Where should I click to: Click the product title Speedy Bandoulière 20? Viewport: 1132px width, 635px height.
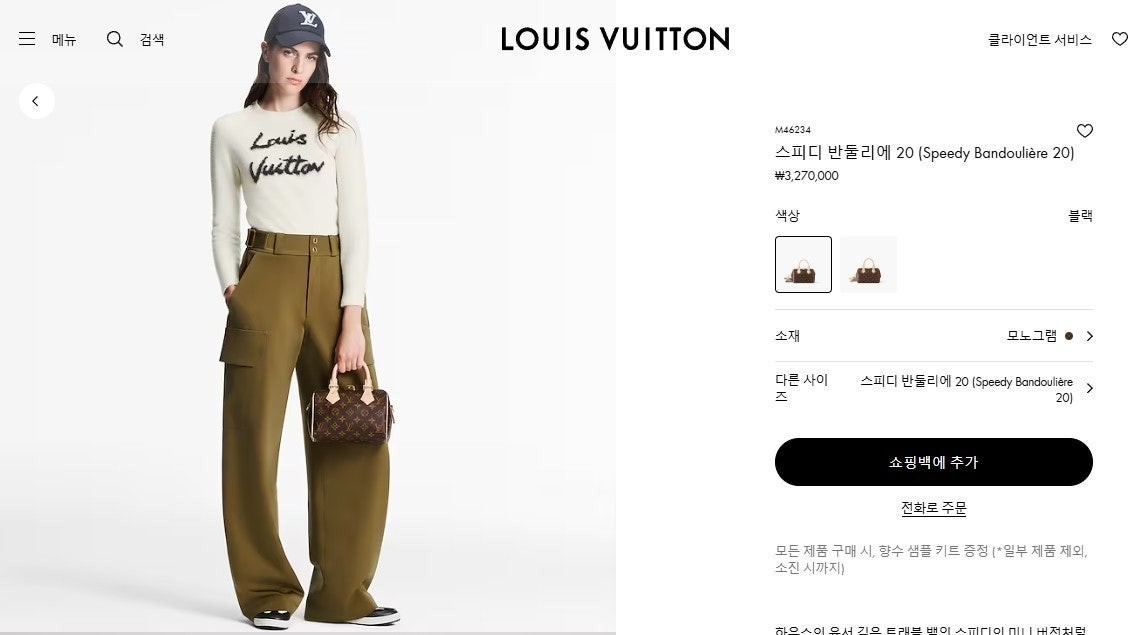click(x=925, y=153)
